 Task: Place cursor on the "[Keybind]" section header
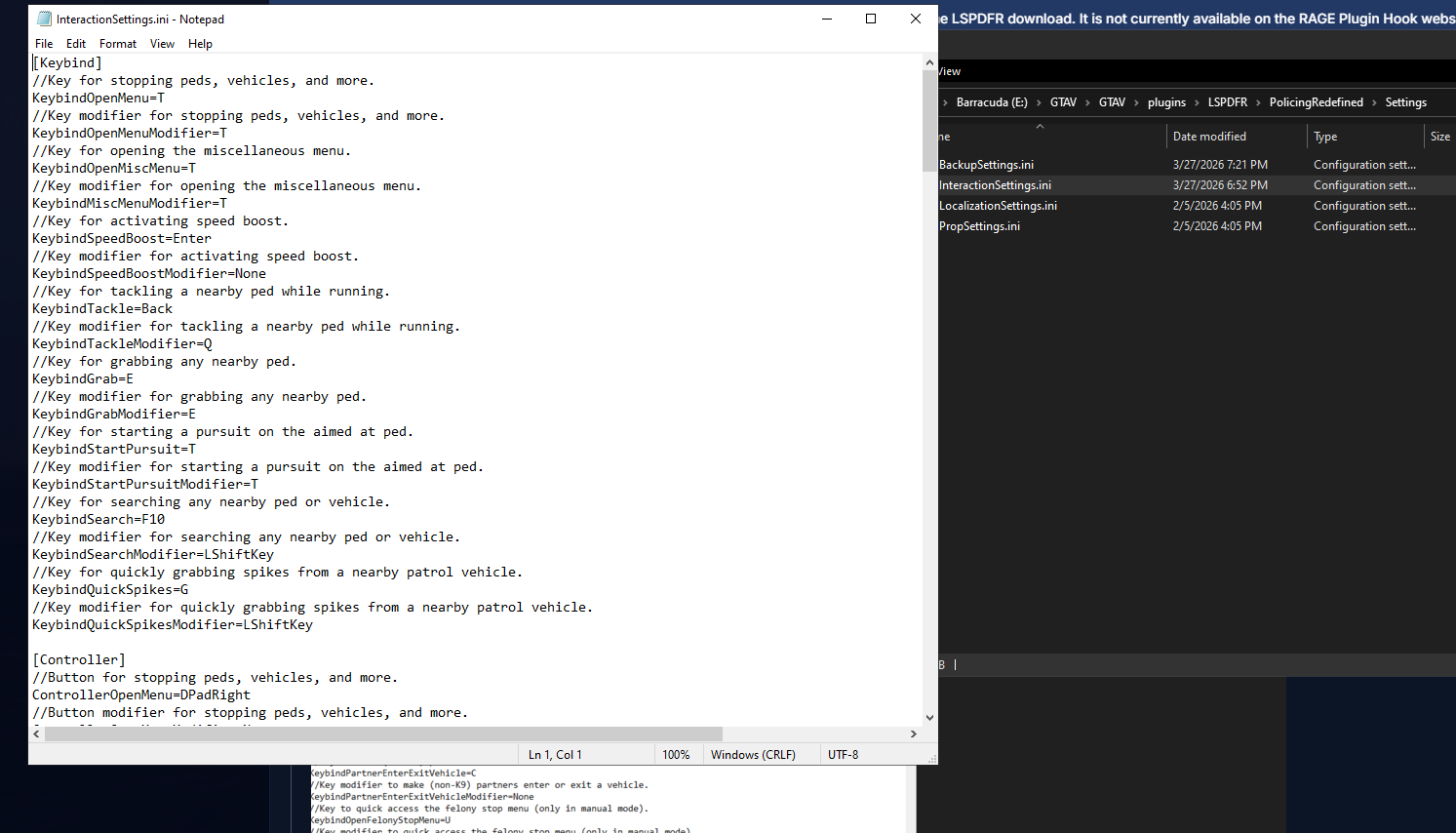point(67,63)
